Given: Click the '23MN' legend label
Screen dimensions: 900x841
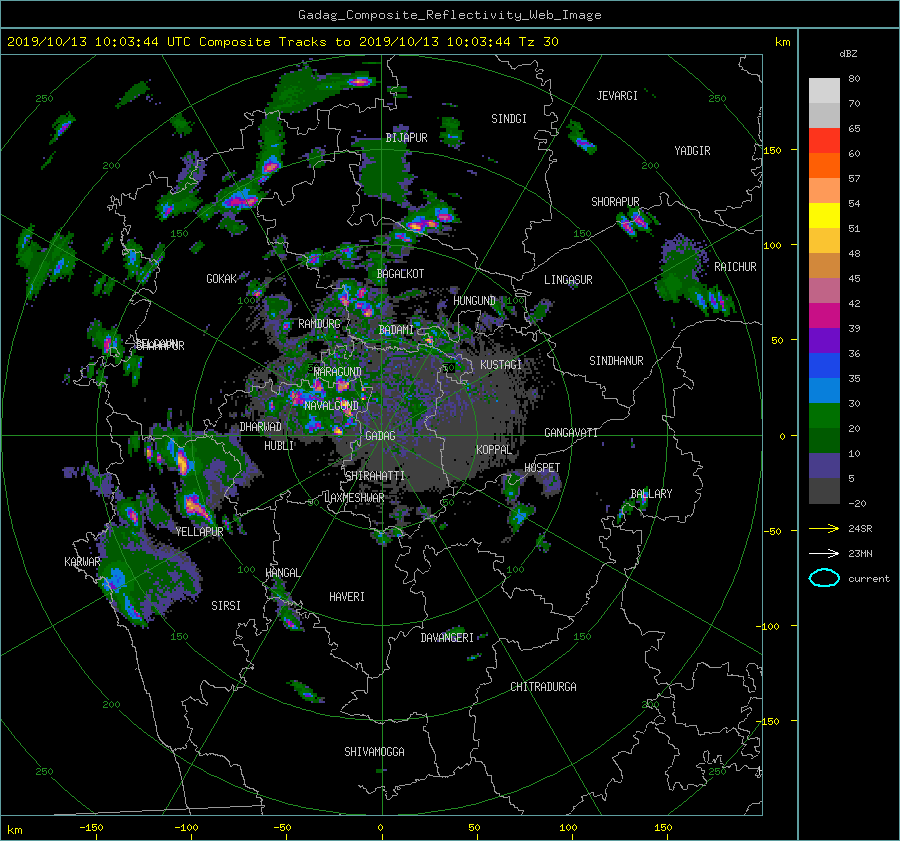Looking at the screenshot, I should [x=860, y=553].
